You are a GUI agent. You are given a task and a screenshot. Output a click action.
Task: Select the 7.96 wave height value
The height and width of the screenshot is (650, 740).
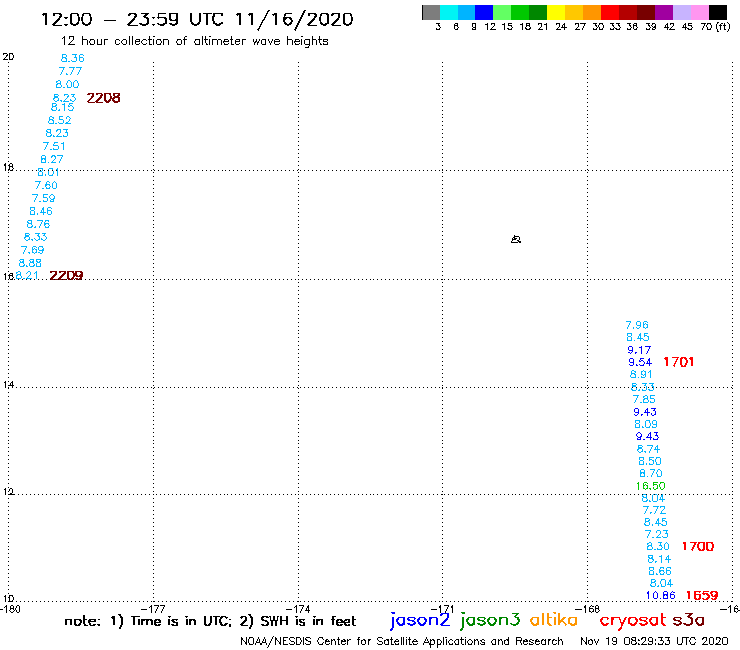tap(637, 325)
